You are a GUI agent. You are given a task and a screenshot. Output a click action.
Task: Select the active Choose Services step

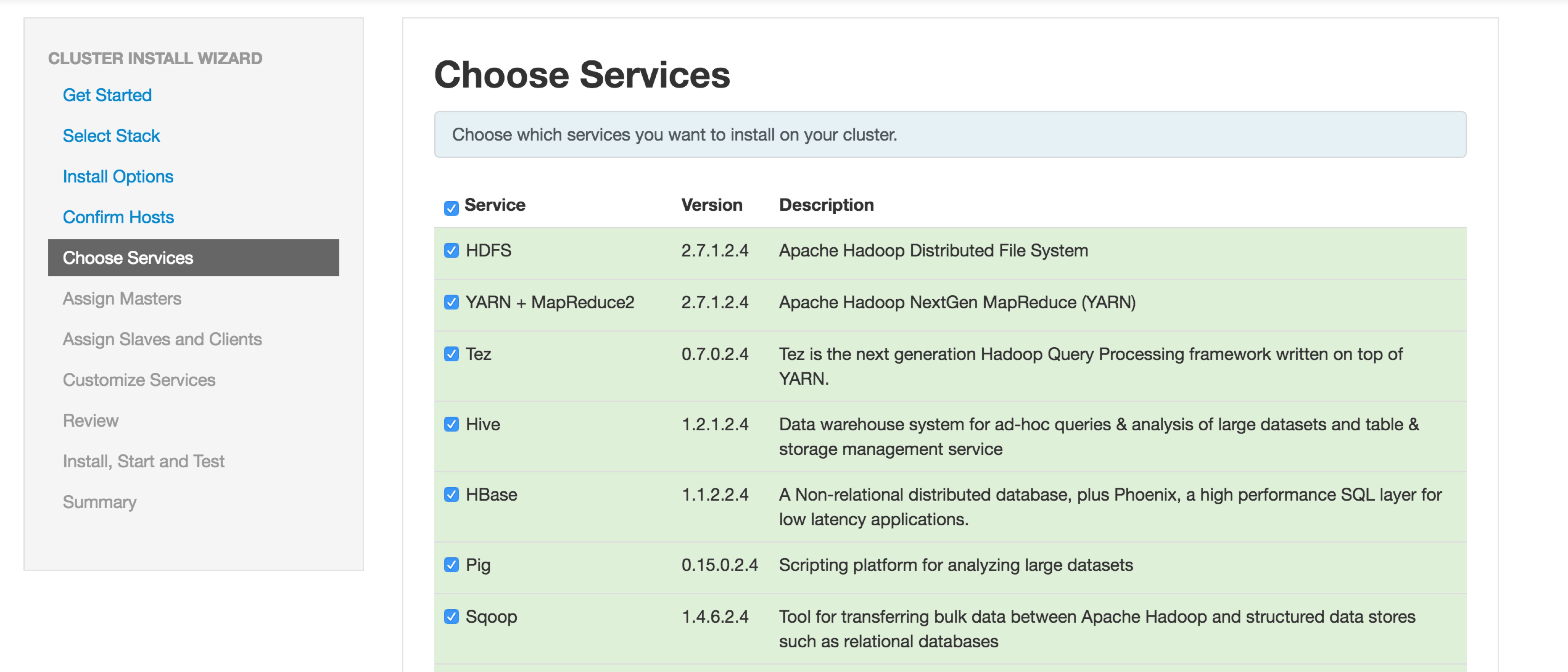[193, 258]
